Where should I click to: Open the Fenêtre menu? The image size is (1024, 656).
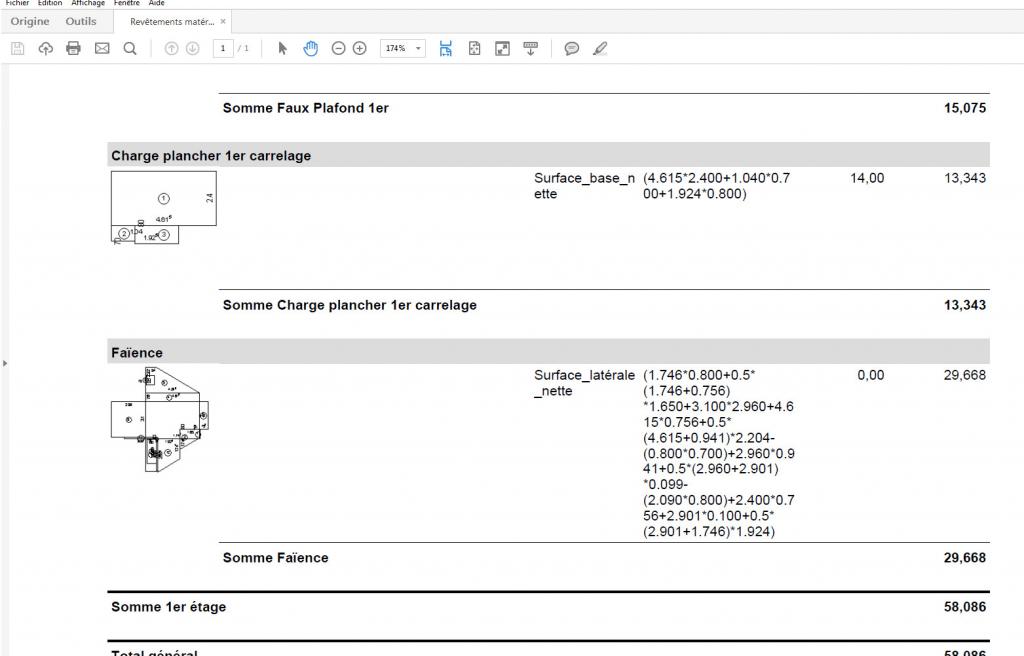click(127, 3)
